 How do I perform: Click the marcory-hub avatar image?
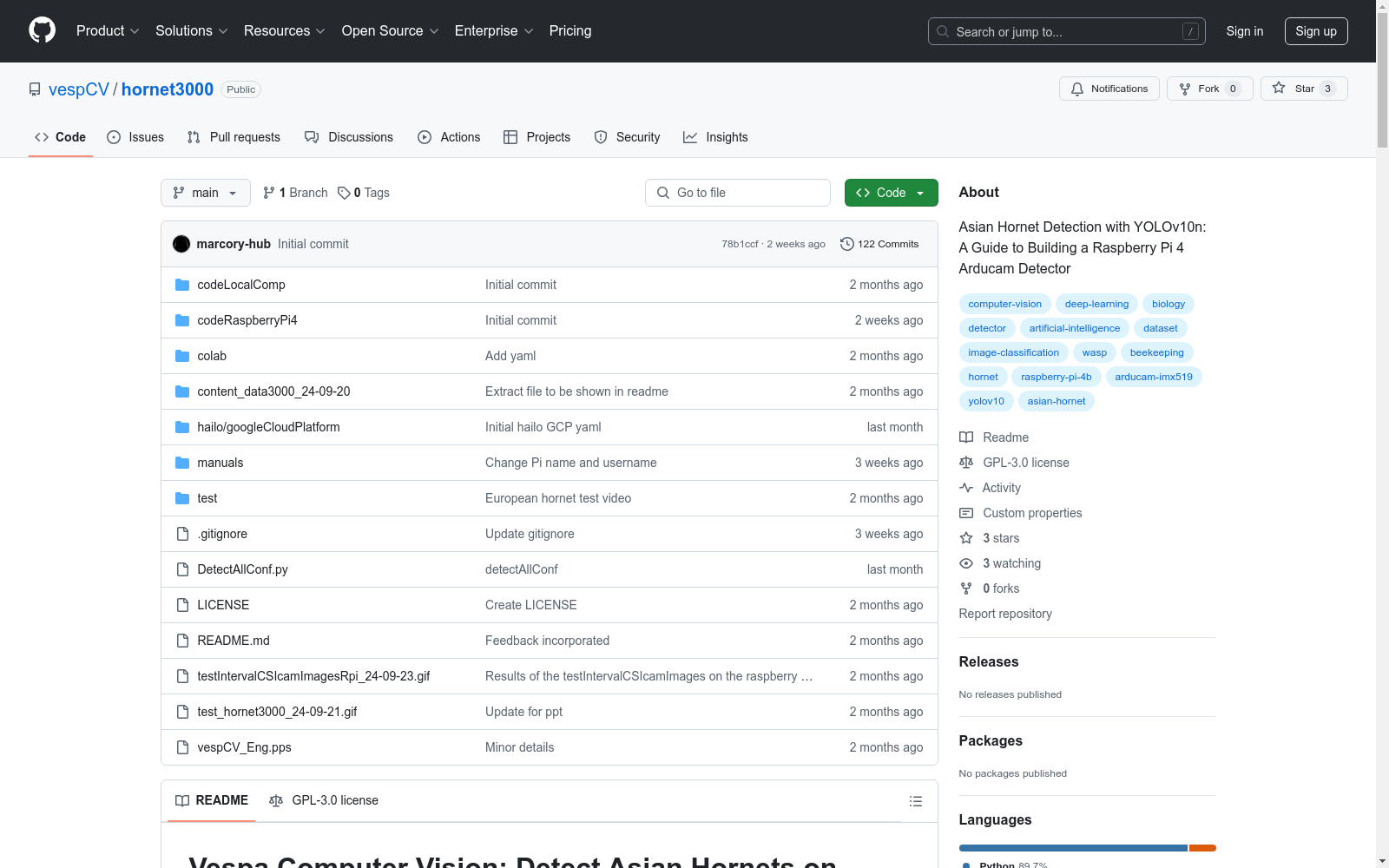pyautogui.click(x=181, y=244)
